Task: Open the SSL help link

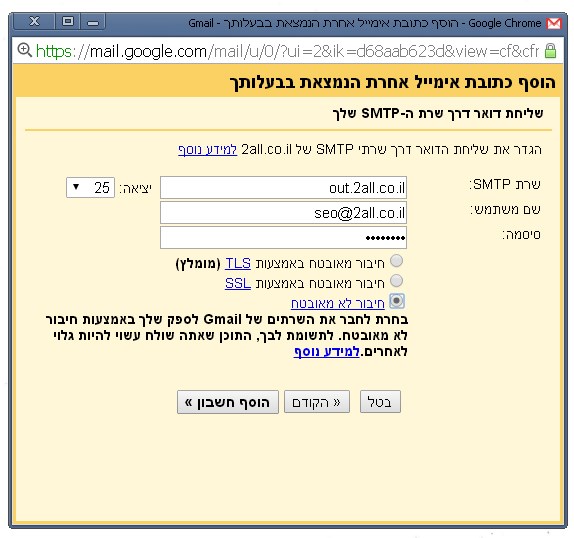Action: coord(238,283)
